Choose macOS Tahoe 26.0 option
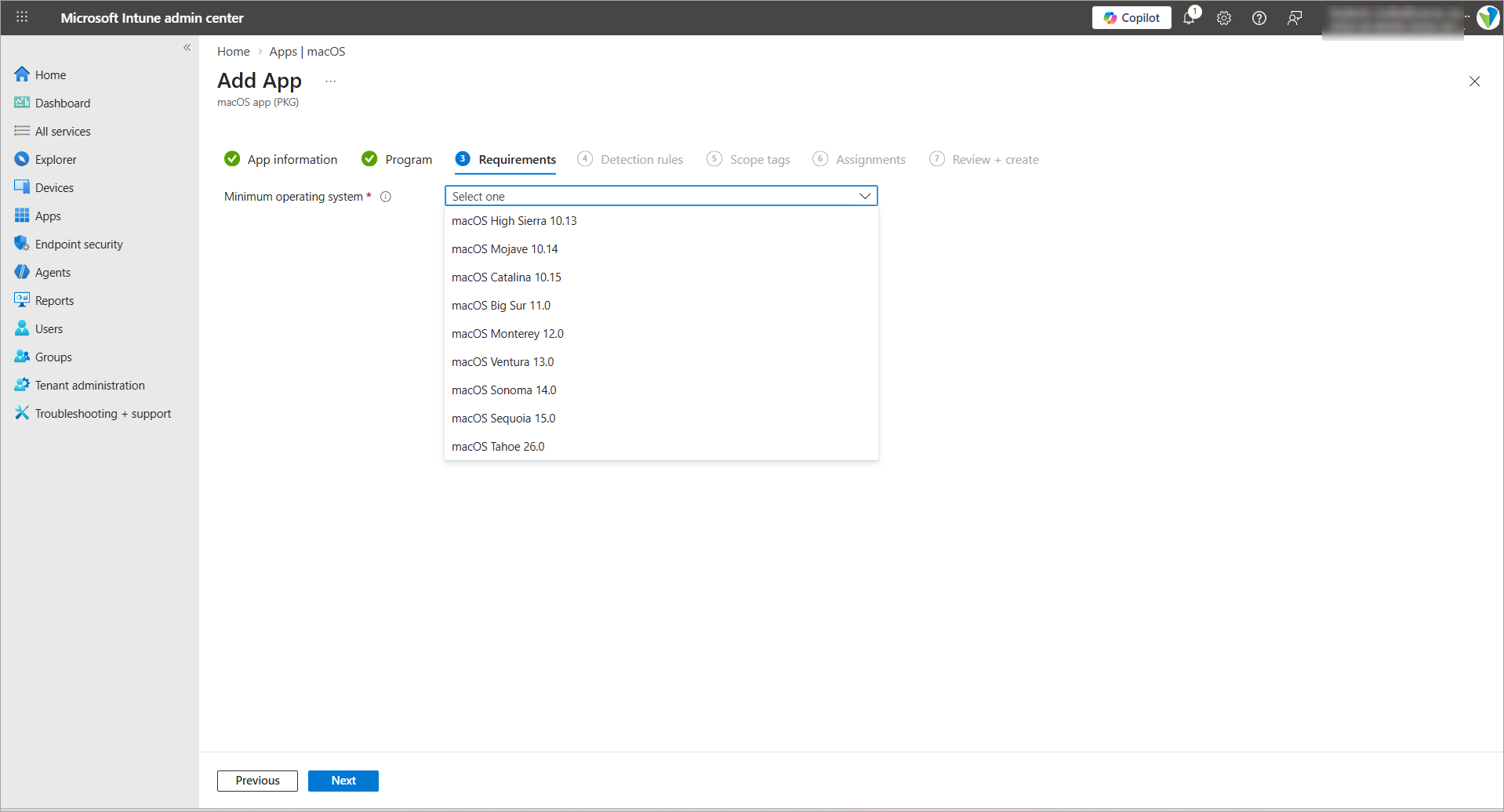Image resolution: width=1504 pixels, height=812 pixels. (x=661, y=447)
